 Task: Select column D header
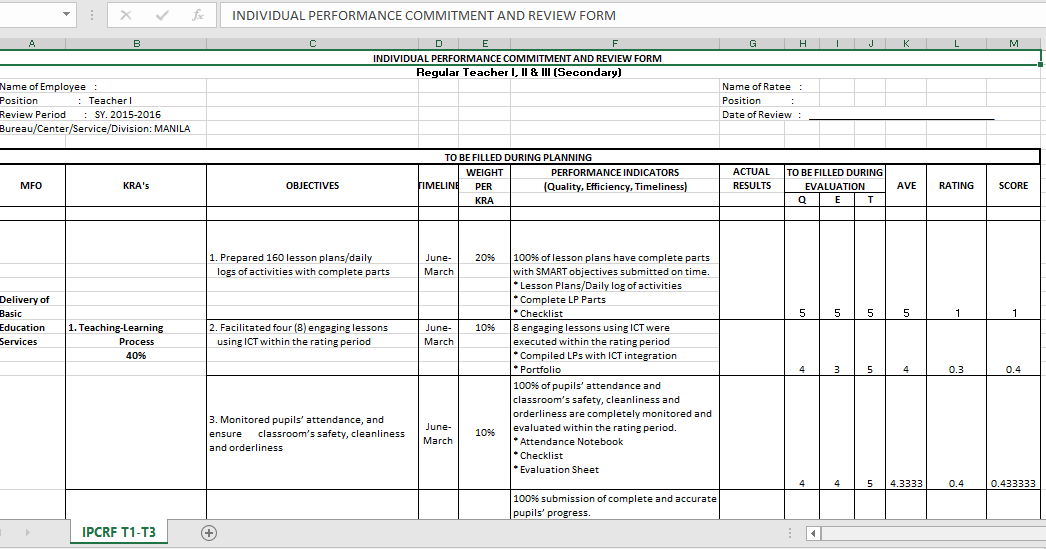(x=438, y=43)
